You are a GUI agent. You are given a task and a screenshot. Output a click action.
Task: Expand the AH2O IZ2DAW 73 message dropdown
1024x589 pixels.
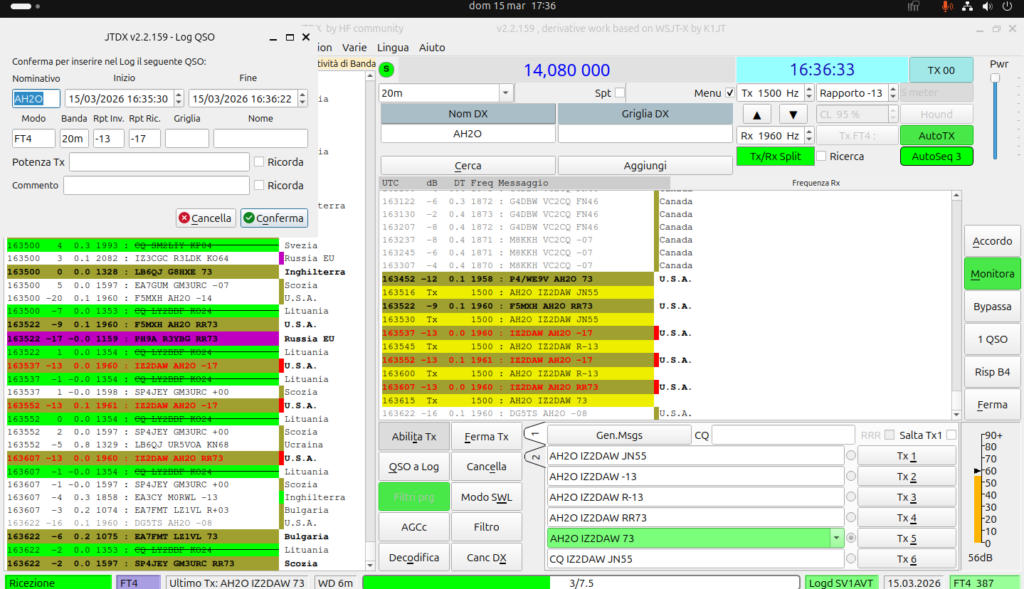[x=836, y=538]
